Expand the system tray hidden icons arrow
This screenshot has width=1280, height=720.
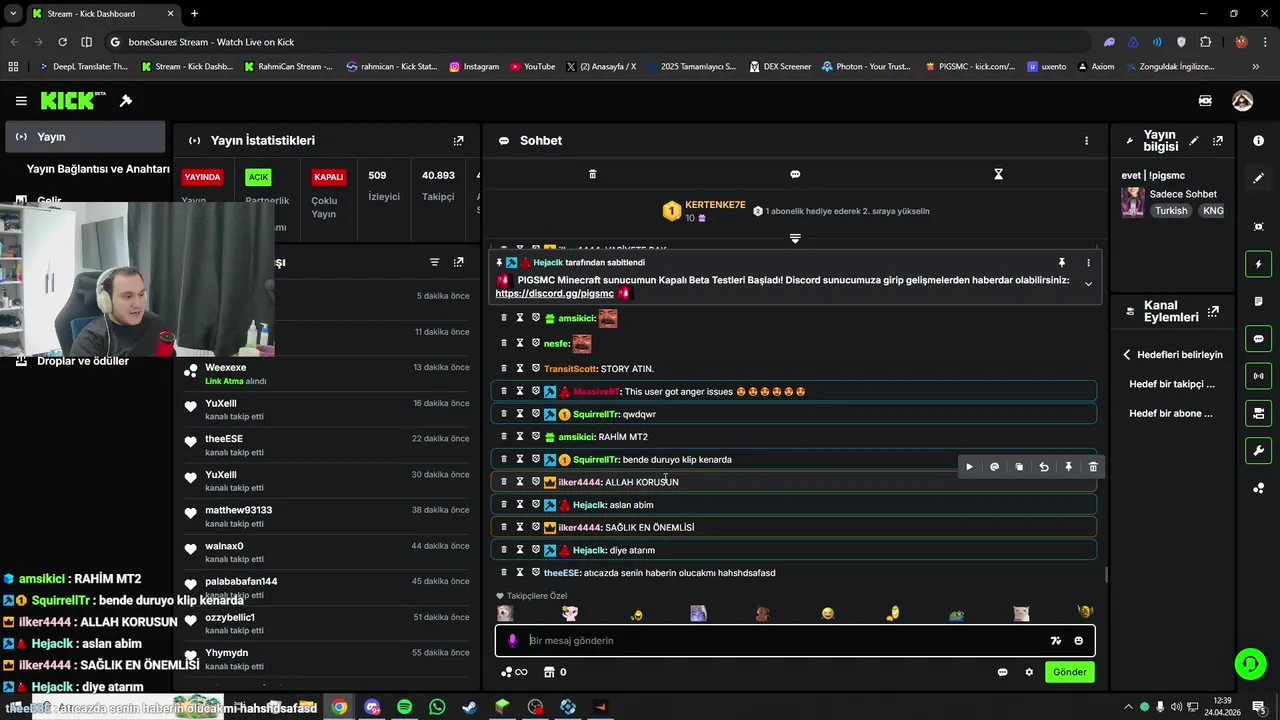click(x=1128, y=707)
